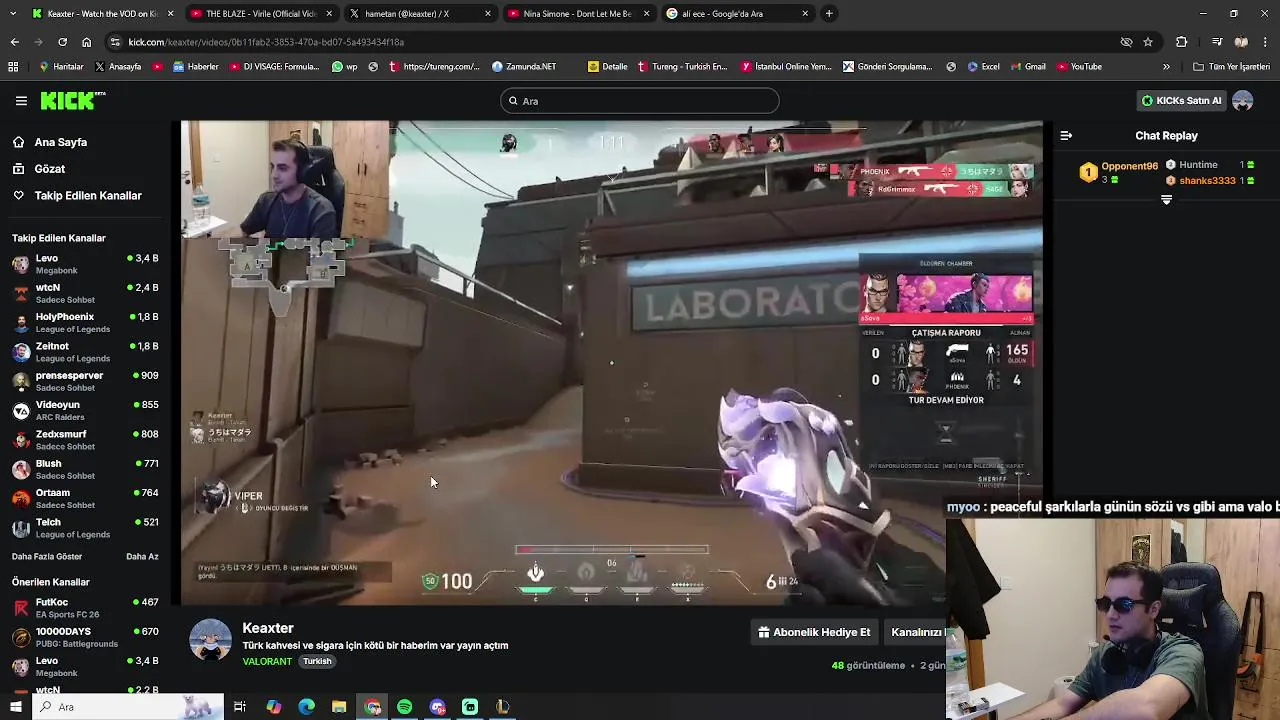
Task: Open Tüm Yer İşaretleri folder
Action: point(1231,67)
